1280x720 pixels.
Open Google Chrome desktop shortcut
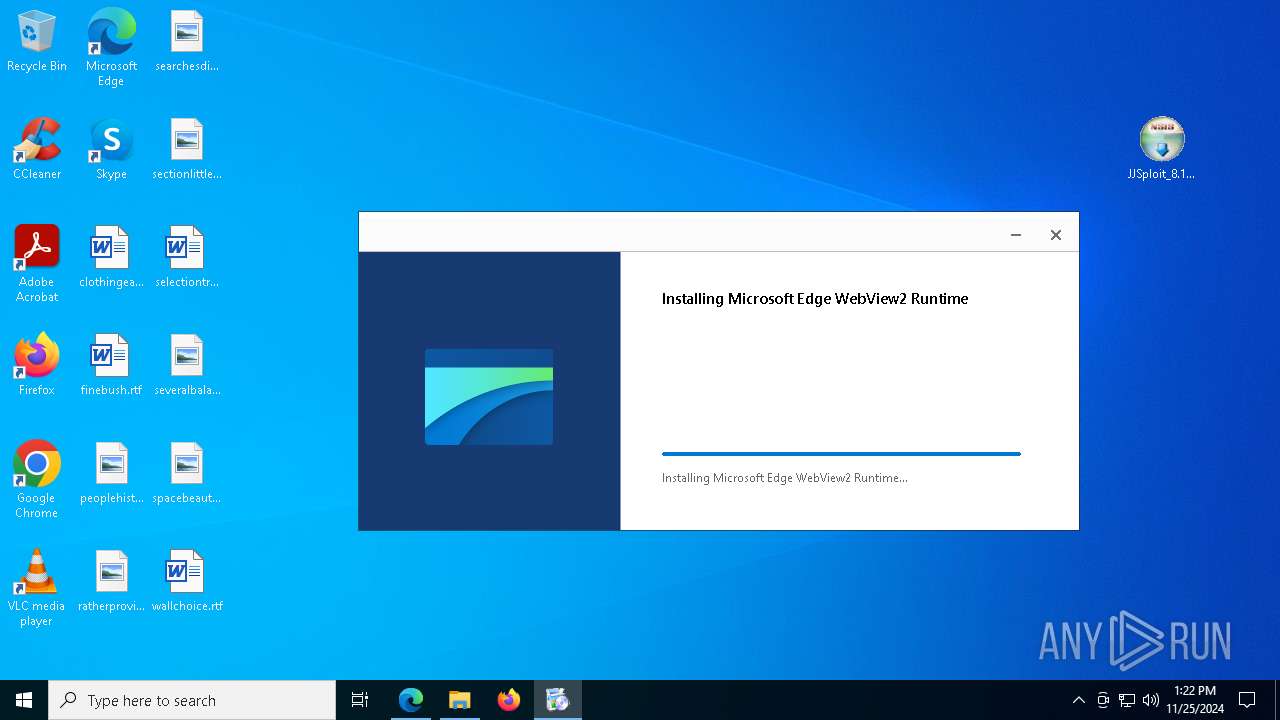[37, 480]
